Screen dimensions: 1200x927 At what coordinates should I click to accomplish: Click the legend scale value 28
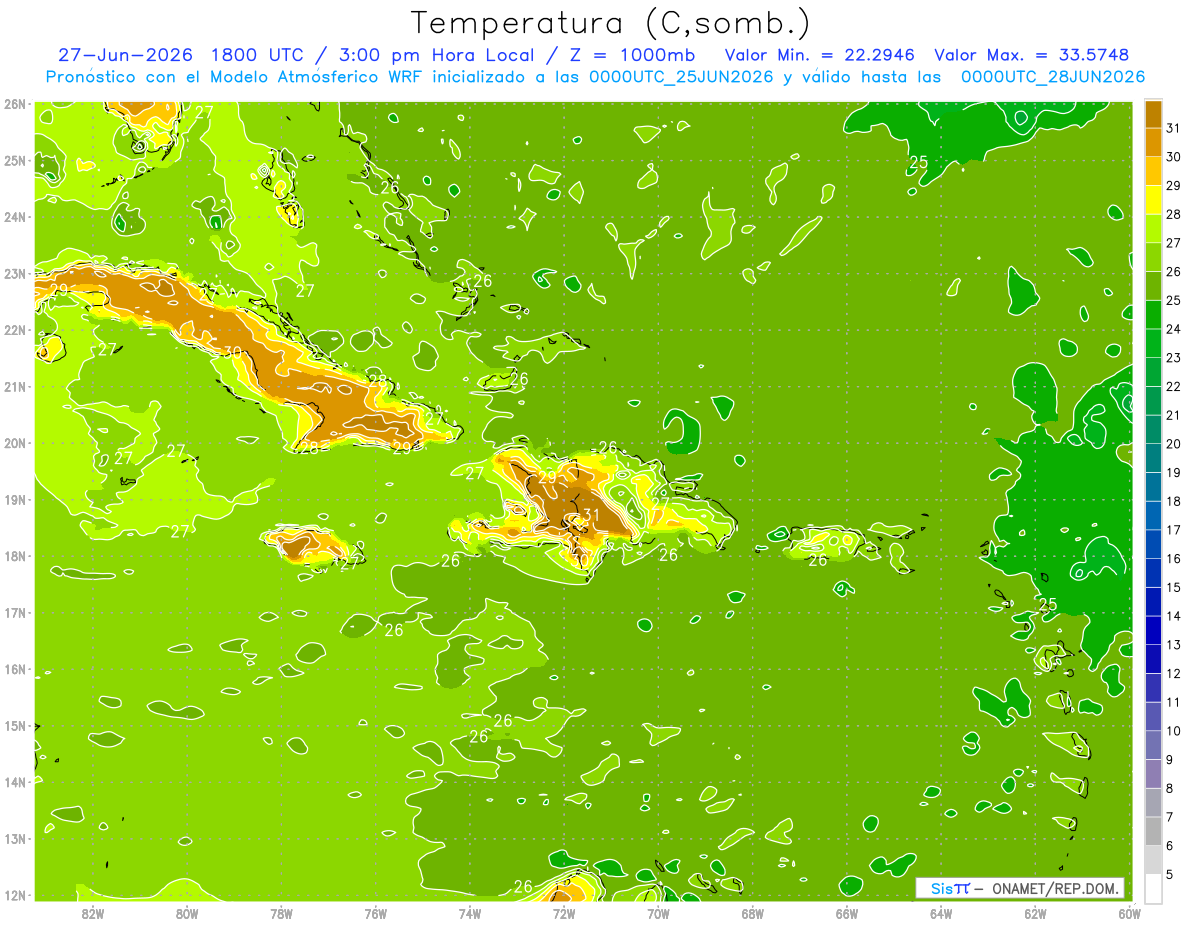pos(1174,214)
